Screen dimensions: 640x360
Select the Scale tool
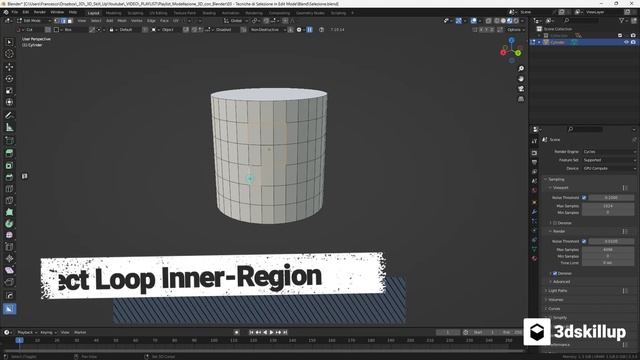click(x=9, y=91)
